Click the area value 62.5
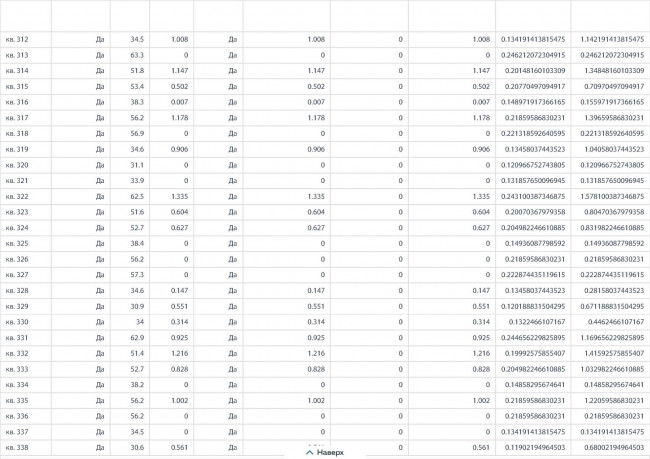This screenshot has height=459, width=650. (x=137, y=197)
